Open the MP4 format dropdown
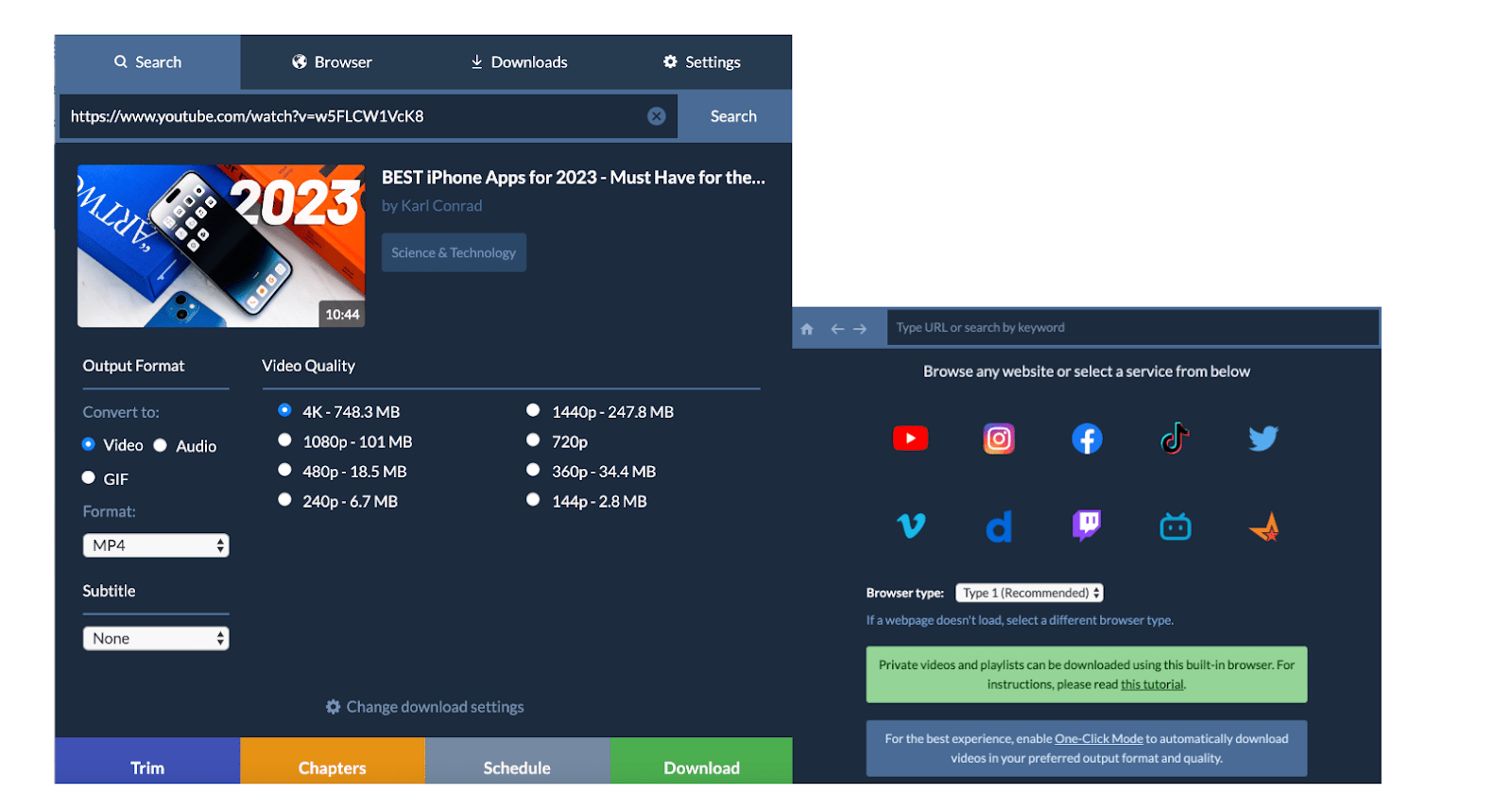The image size is (1512, 811). click(x=156, y=545)
